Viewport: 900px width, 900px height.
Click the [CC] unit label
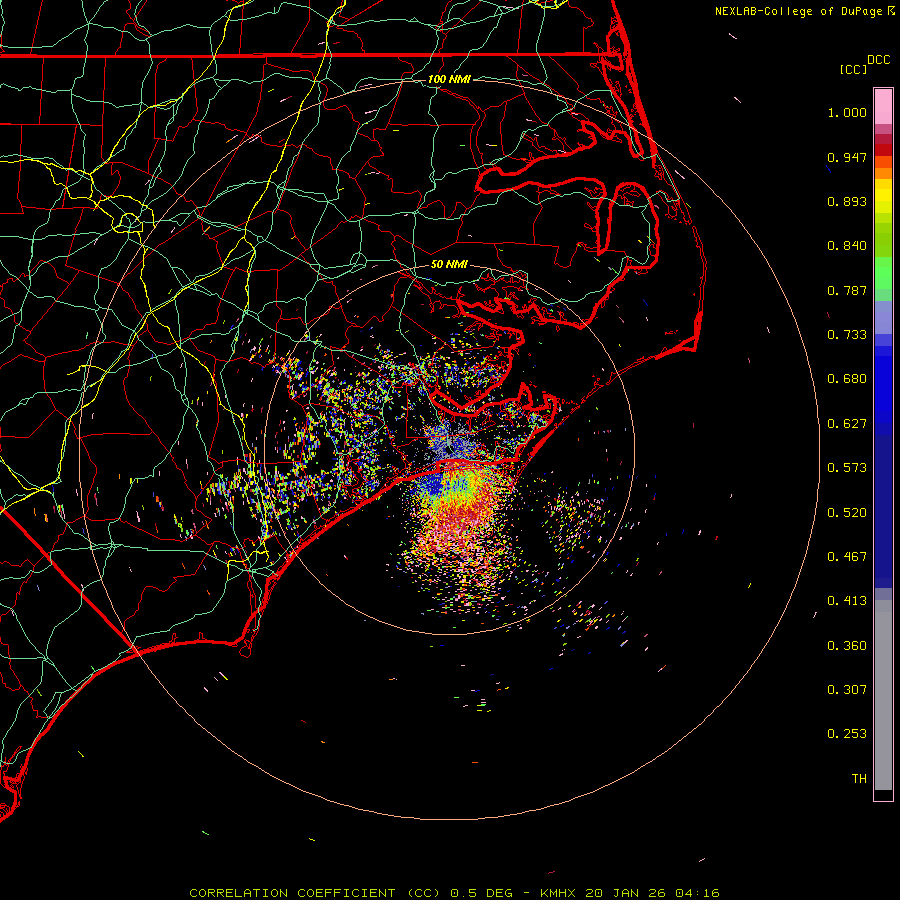tap(853, 69)
